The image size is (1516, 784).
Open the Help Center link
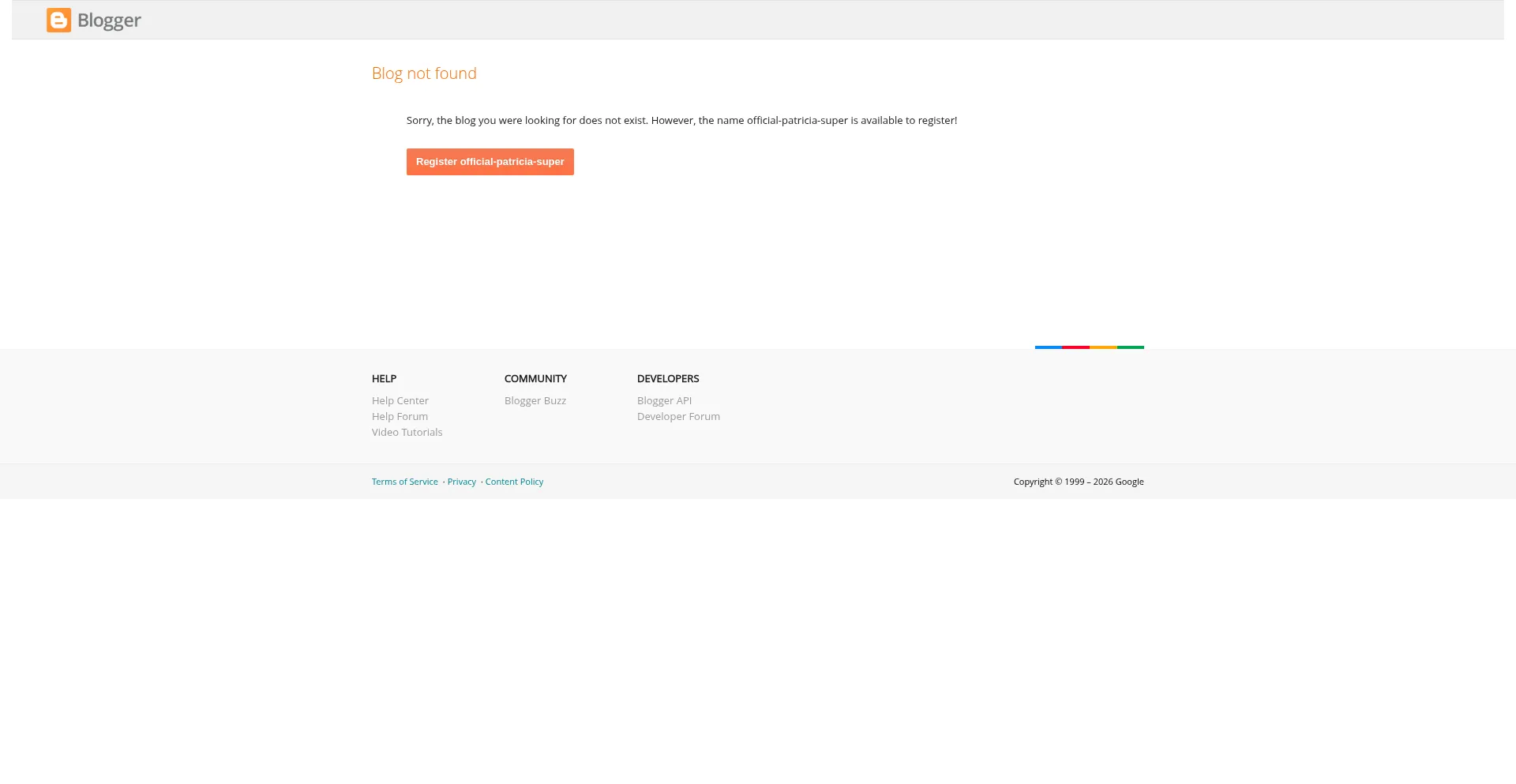(x=400, y=401)
